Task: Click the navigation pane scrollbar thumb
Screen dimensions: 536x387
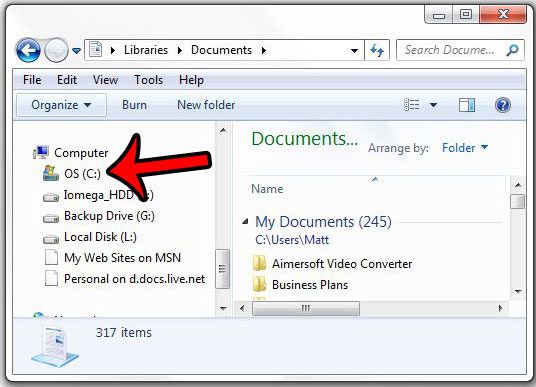Action: [223, 269]
